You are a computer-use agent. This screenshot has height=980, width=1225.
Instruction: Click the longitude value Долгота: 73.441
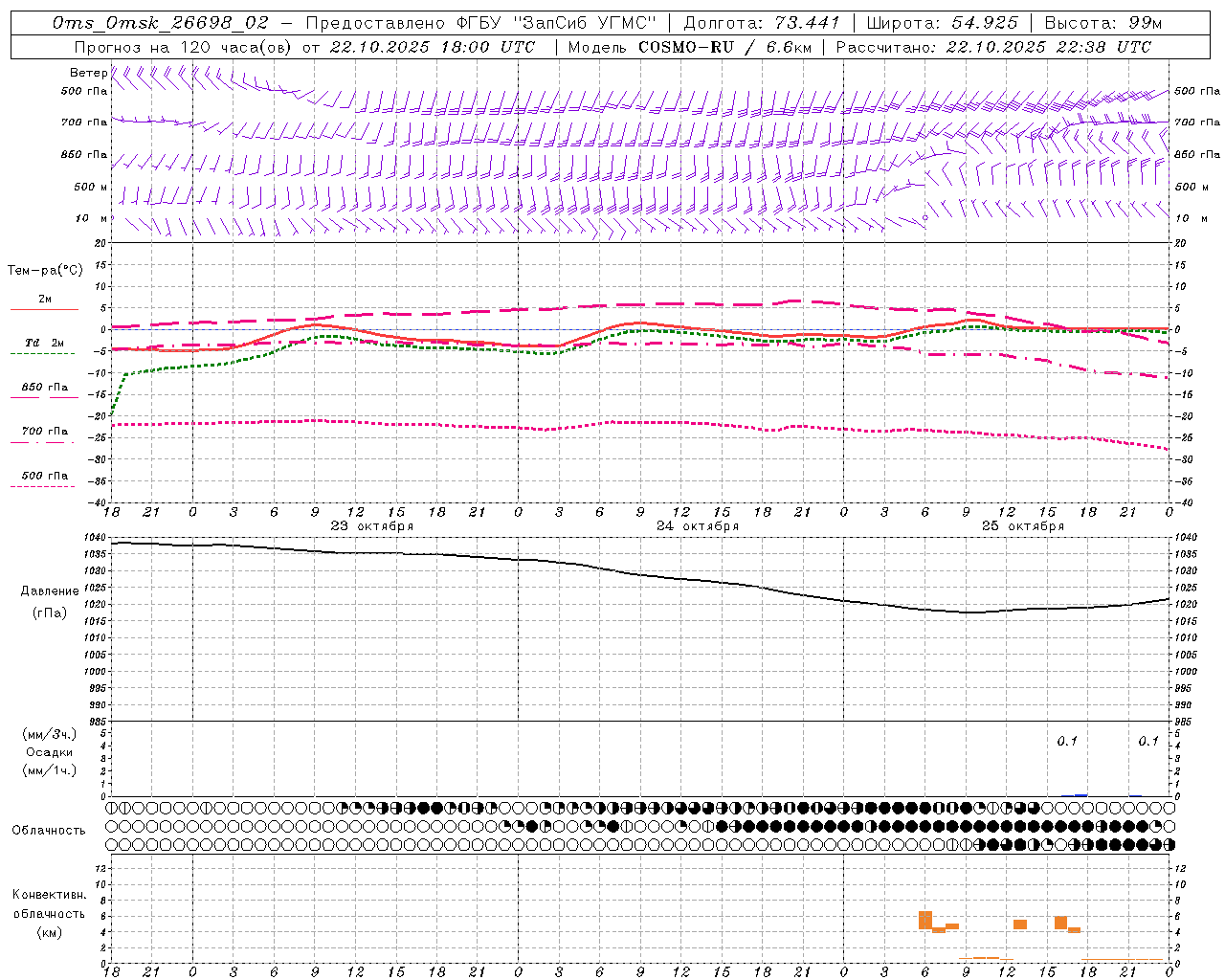click(x=762, y=23)
